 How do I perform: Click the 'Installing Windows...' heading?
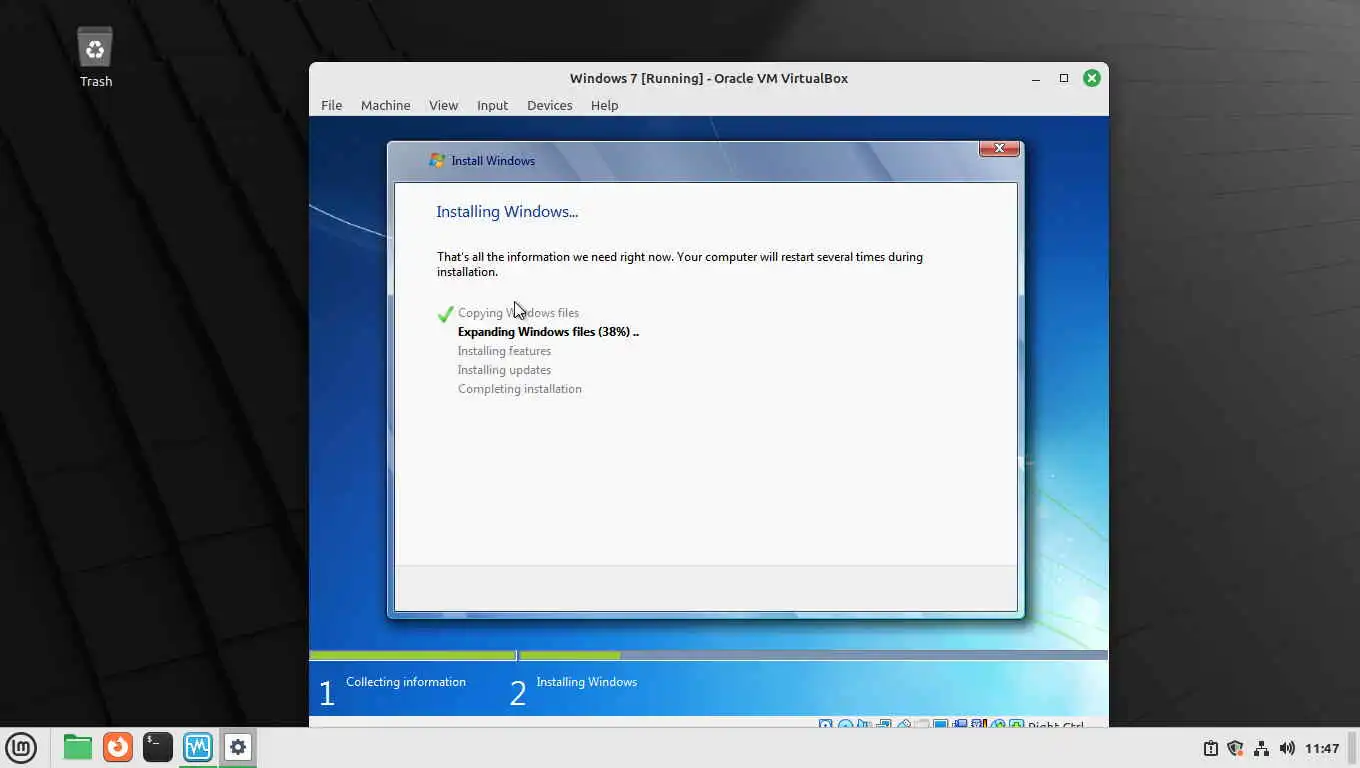coord(507,212)
